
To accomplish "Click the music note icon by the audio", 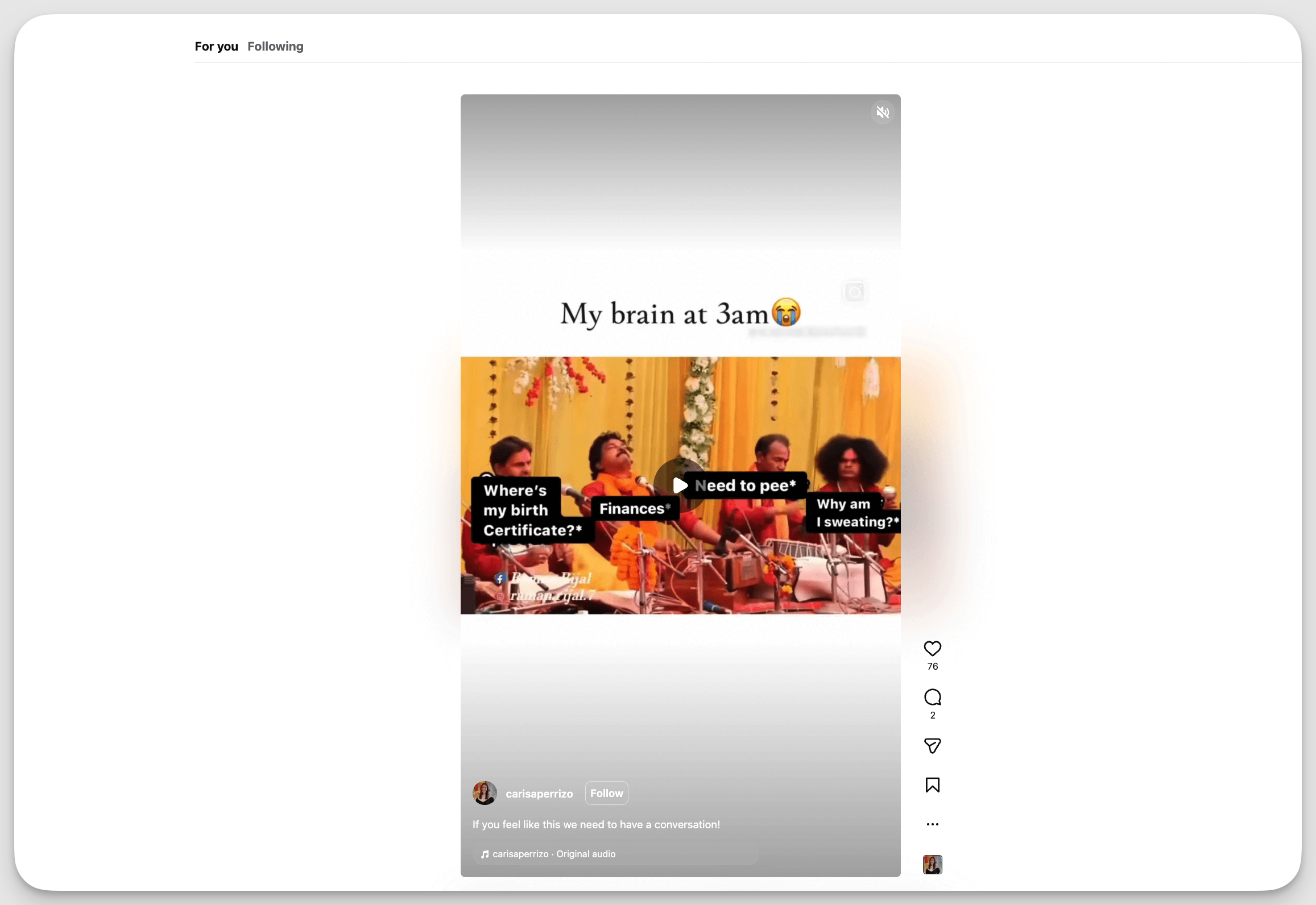I will (x=485, y=854).
